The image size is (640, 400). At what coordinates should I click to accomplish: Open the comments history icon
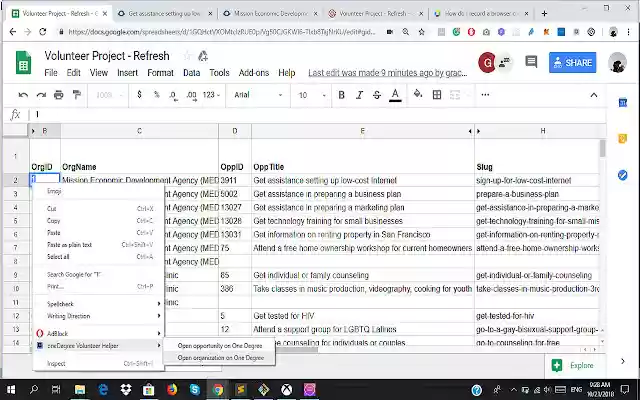tap(531, 62)
